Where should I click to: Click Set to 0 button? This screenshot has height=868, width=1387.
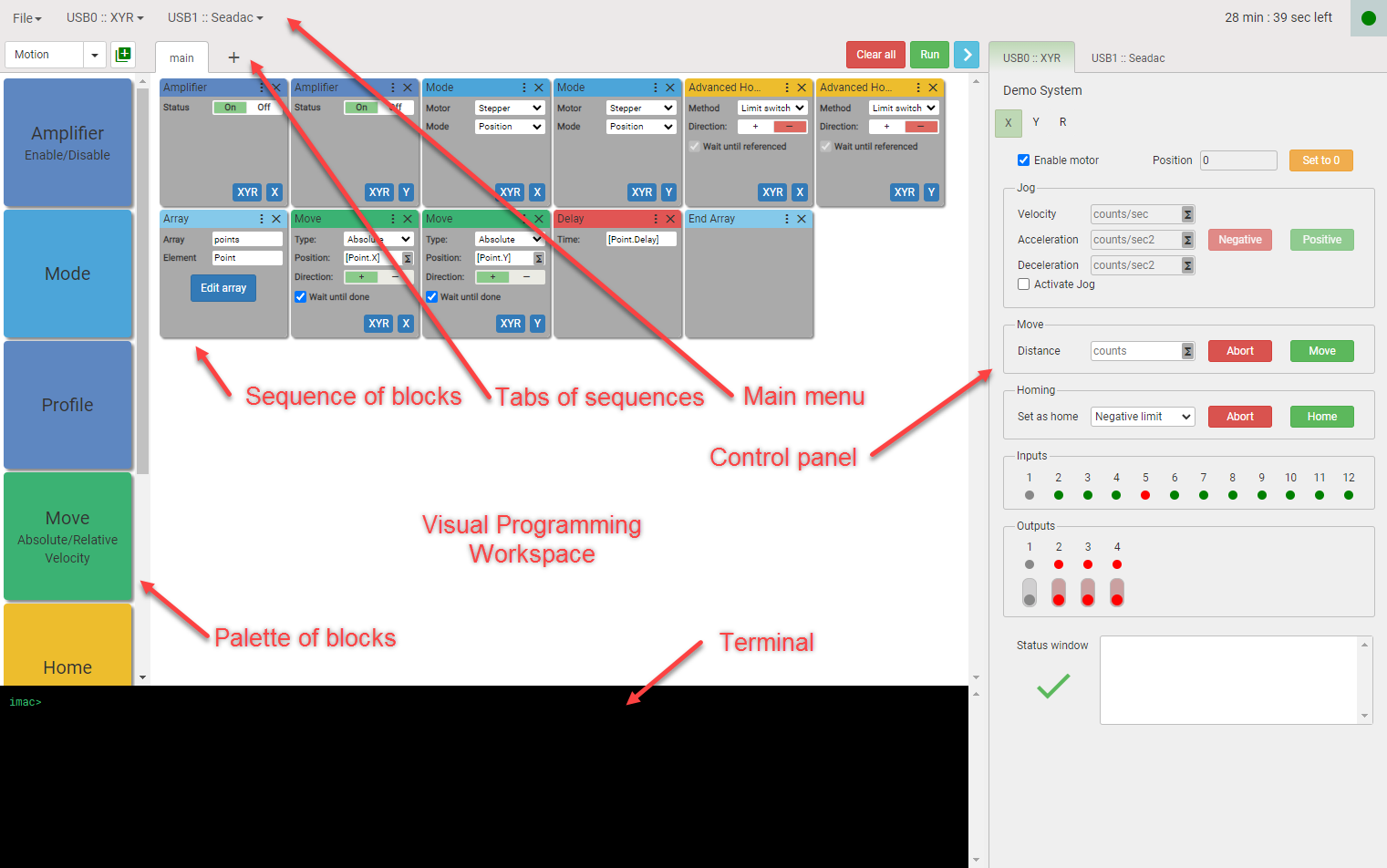1320,160
